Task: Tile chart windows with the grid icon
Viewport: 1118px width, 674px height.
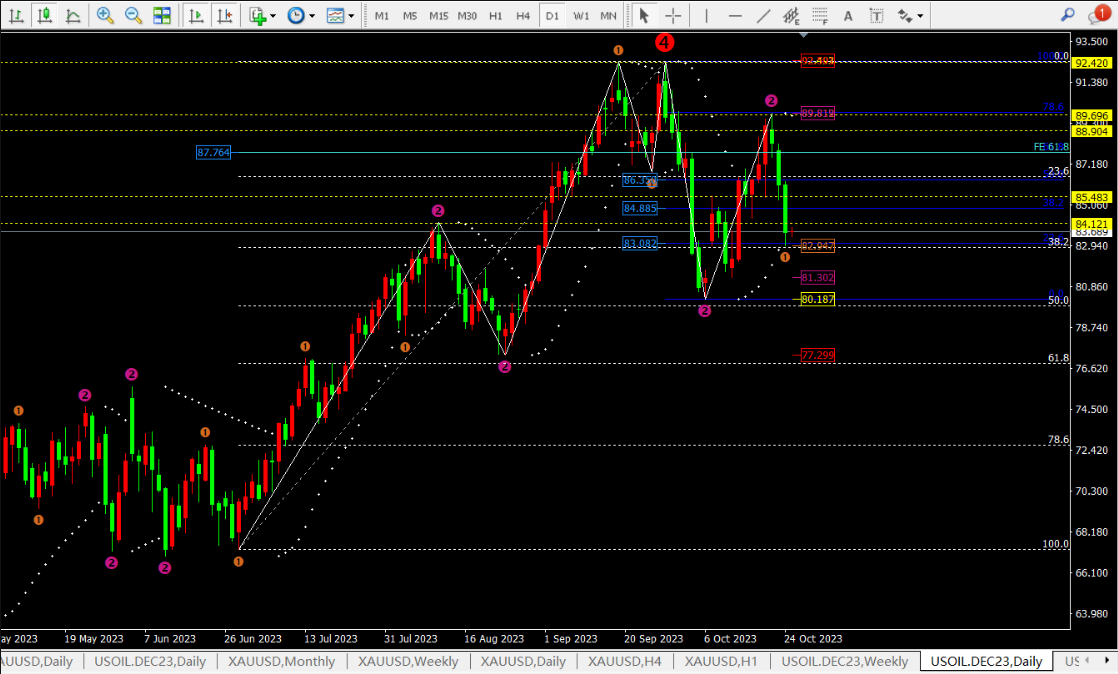Action: click(162, 15)
